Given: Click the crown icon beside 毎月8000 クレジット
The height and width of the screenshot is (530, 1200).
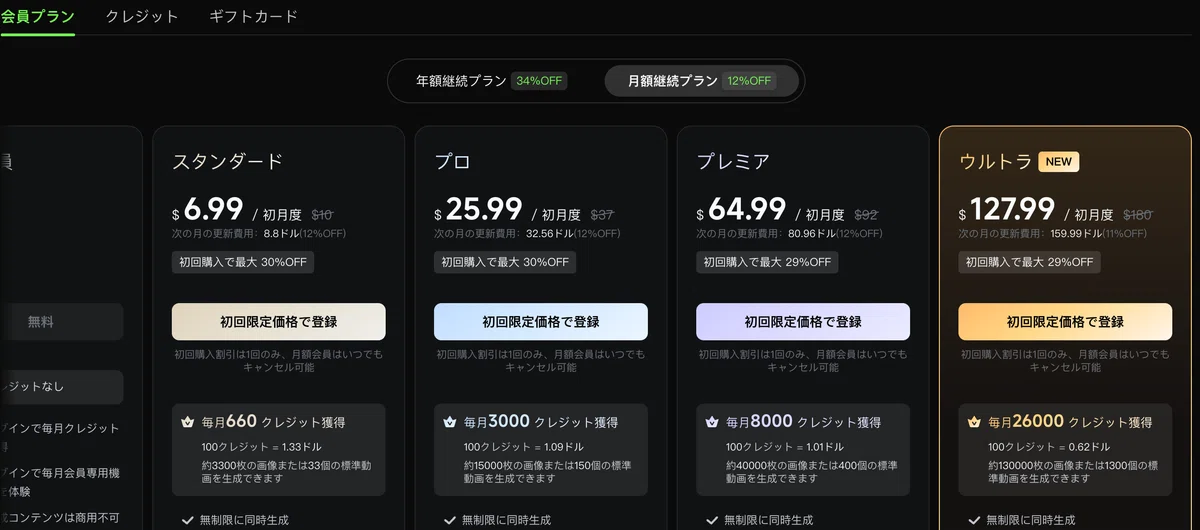Looking at the screenshot, I should (x=712, y=422).
